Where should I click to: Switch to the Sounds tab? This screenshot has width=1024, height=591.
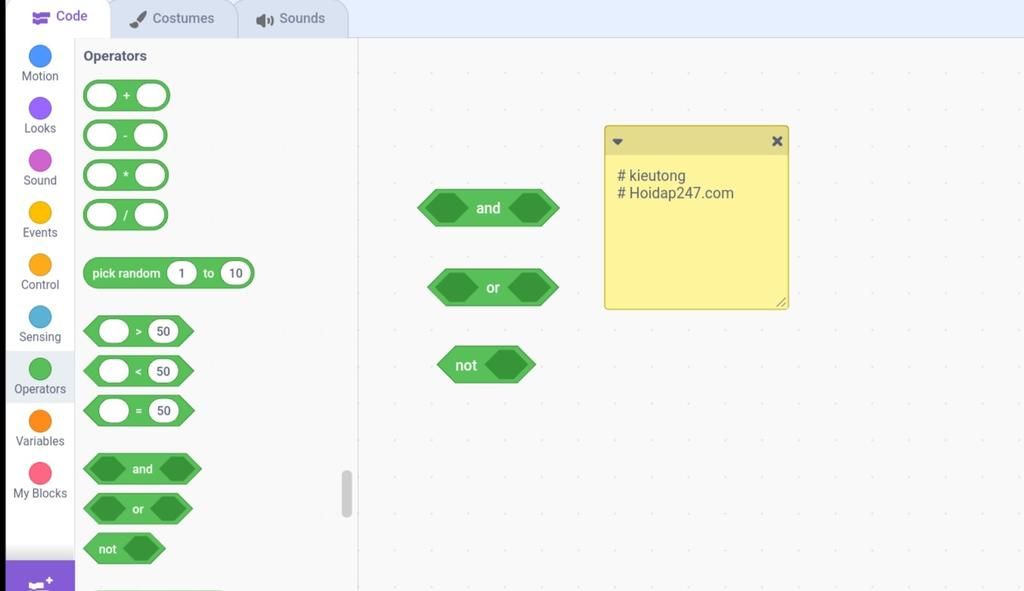click(x=291, y=19)
